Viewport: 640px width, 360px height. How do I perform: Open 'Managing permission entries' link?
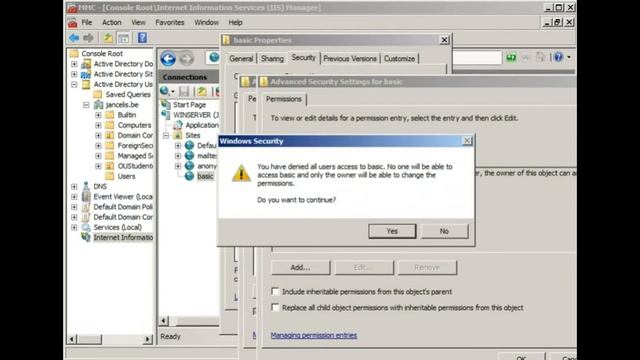pyautogui.click(x=314, y=335)
